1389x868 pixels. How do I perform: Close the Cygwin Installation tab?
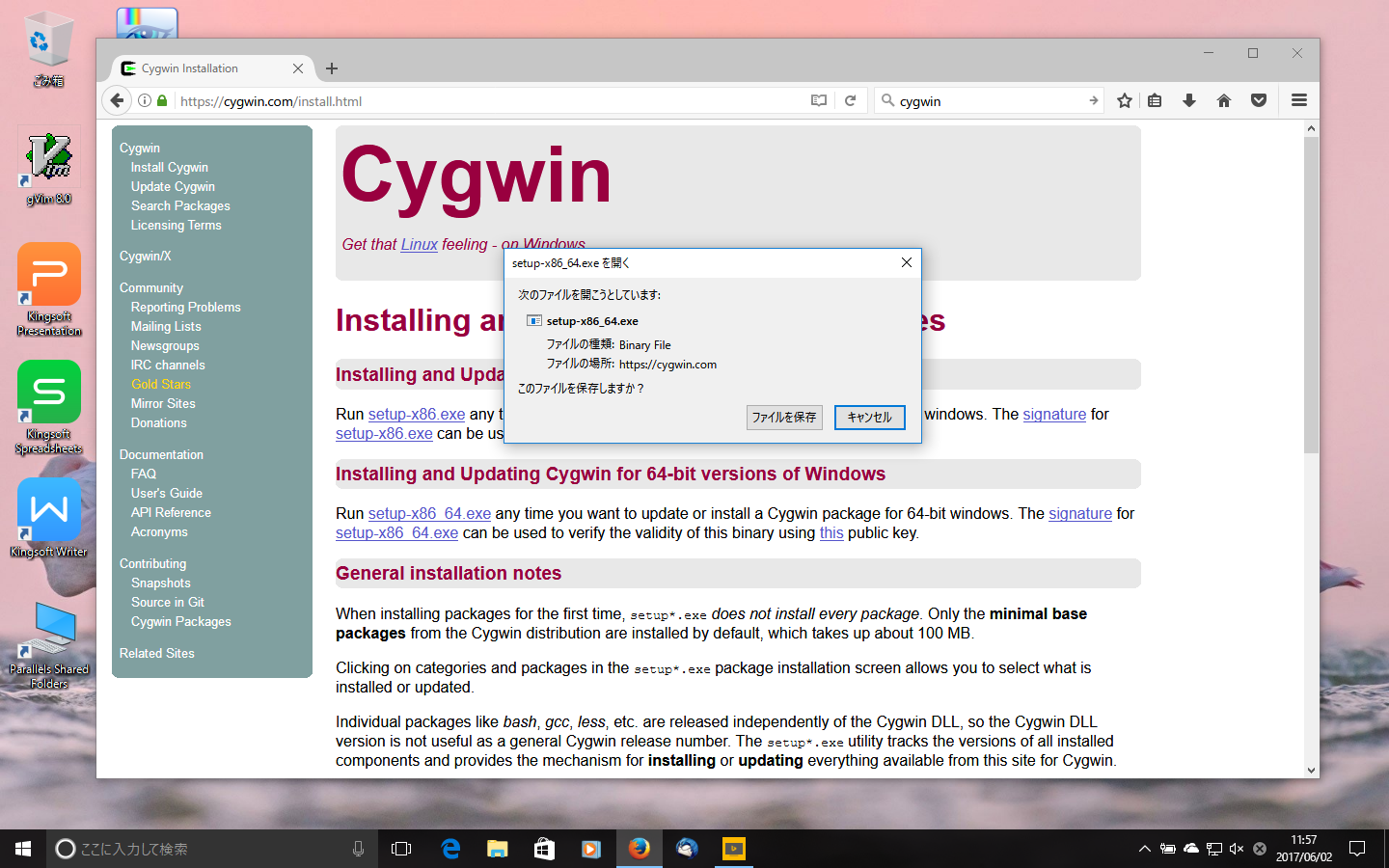(298, 68)
